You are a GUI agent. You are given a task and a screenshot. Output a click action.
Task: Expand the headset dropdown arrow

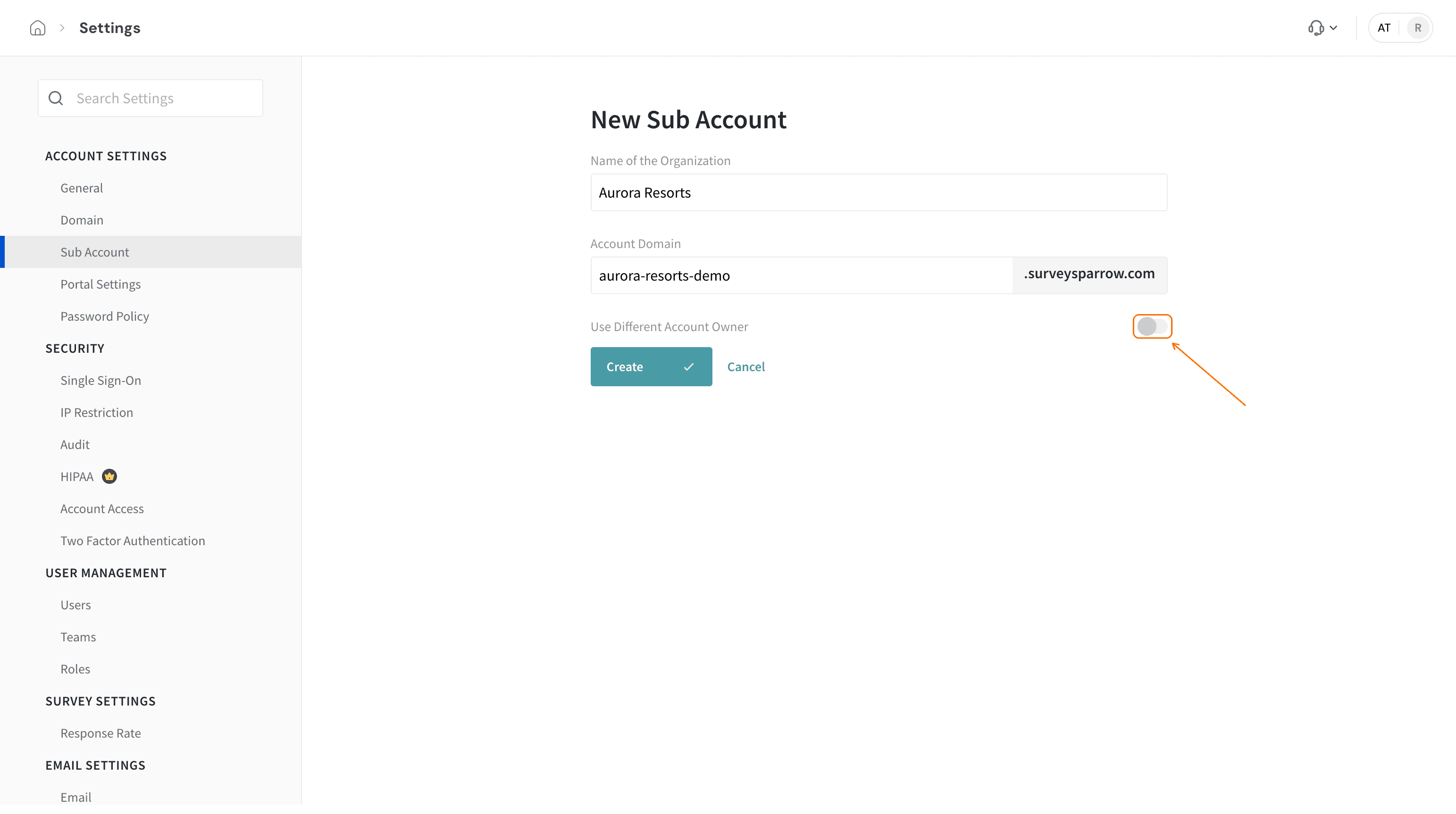(1333, 28)
